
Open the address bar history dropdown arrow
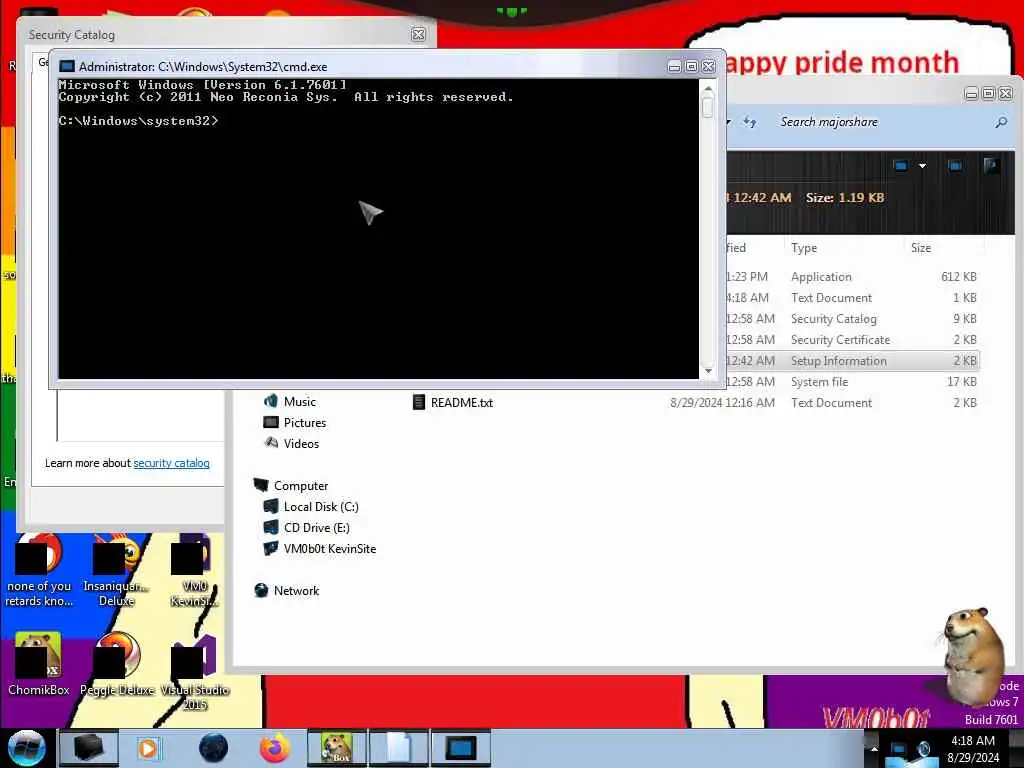coord(728,122)
